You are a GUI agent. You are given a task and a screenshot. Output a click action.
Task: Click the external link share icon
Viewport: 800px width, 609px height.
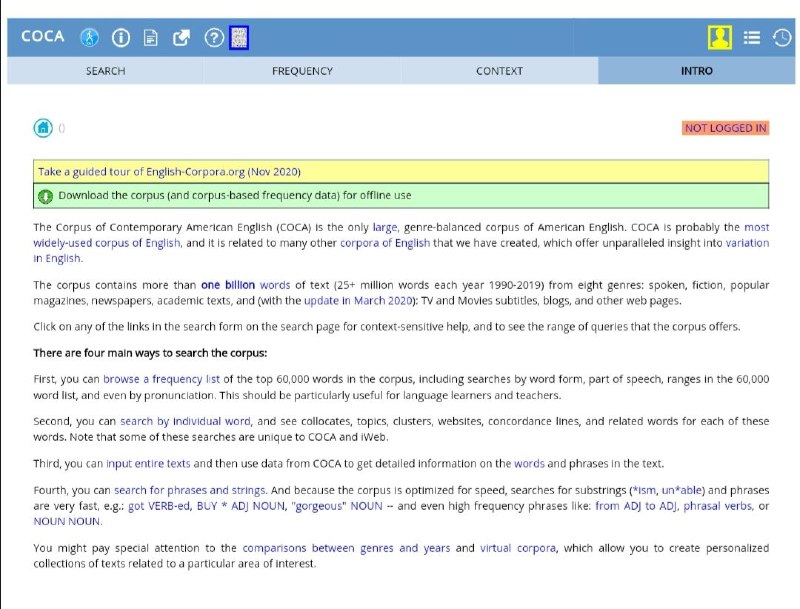point(182,37)
